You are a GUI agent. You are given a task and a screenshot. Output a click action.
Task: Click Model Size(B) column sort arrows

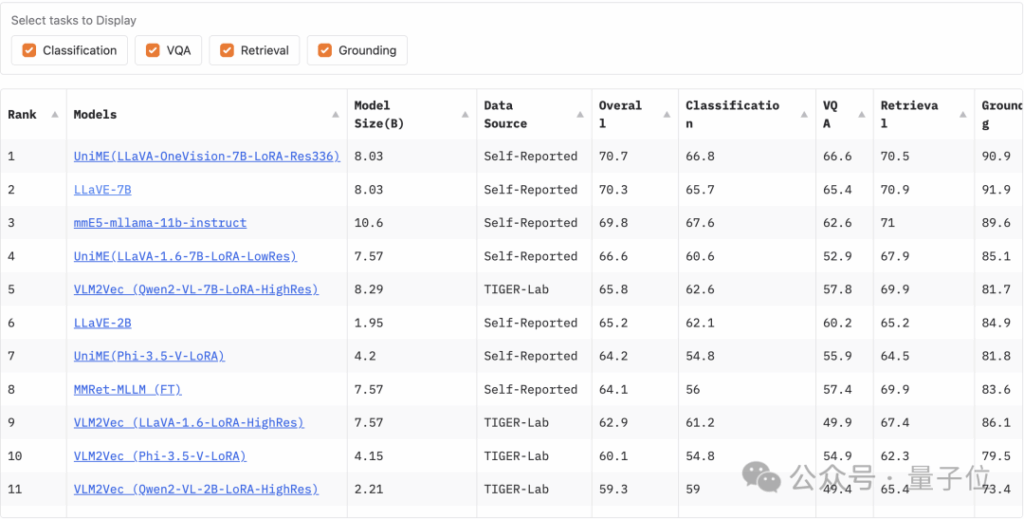pos(465,115)
